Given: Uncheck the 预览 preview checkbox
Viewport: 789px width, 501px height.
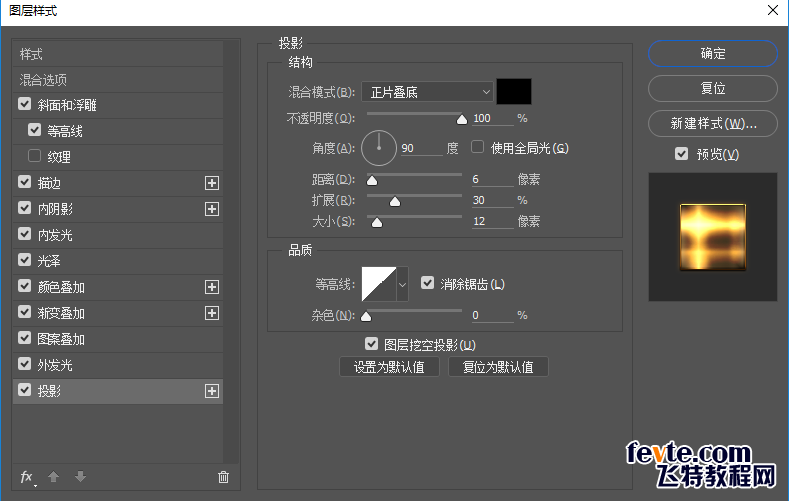Looking at the screenshot, I should coord(681,154).
